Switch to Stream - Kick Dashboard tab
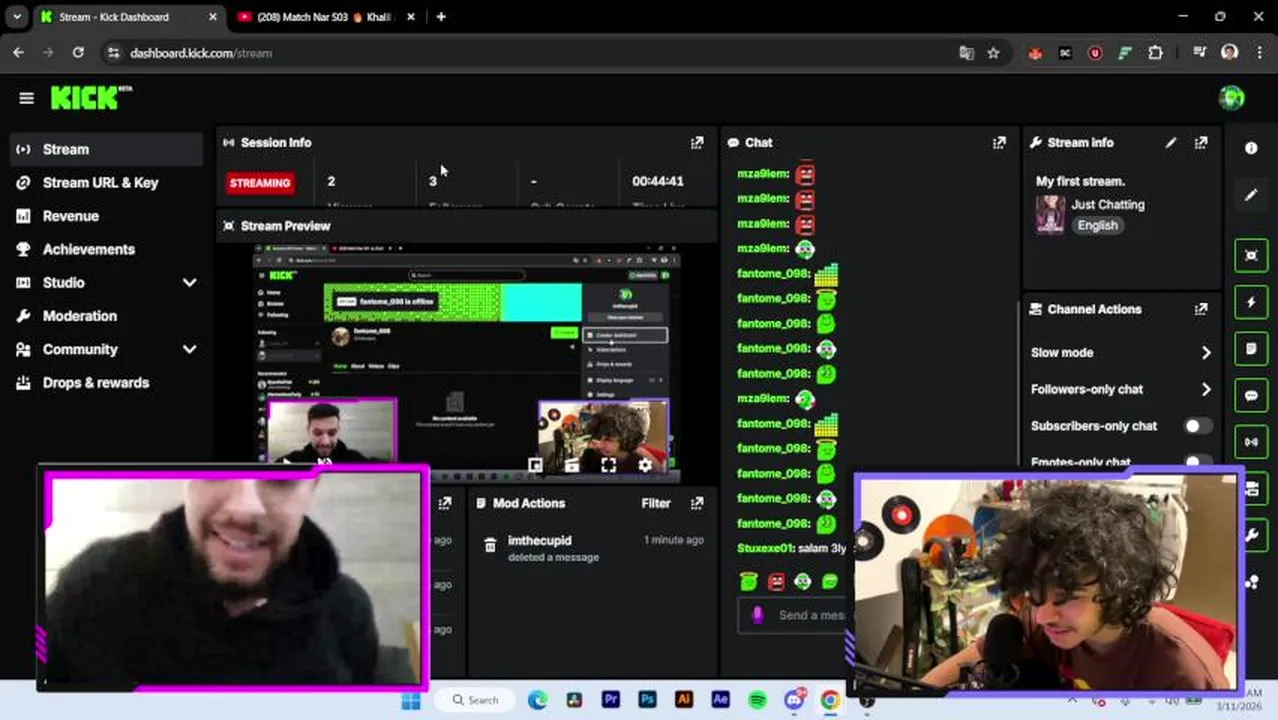The image size is (1278, 720). coord(128,17)
